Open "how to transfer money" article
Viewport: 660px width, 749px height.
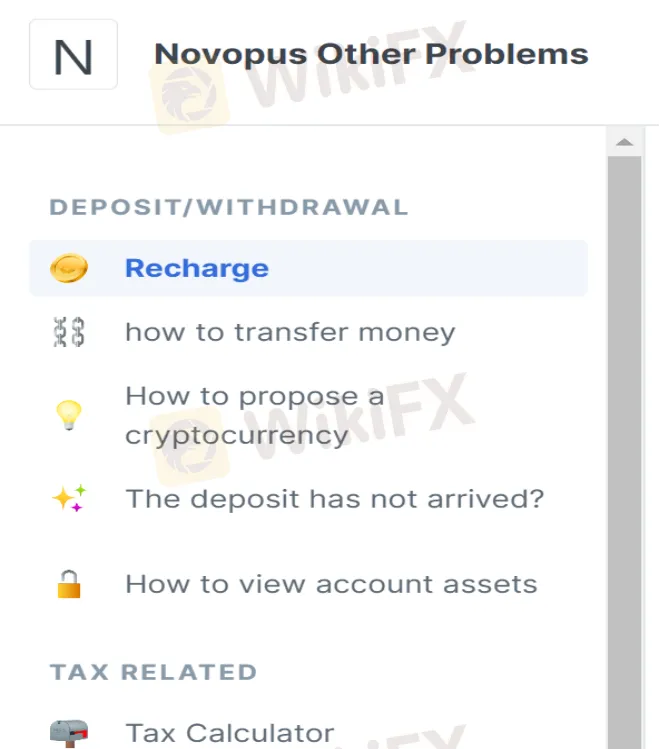(x=290, y=332)
